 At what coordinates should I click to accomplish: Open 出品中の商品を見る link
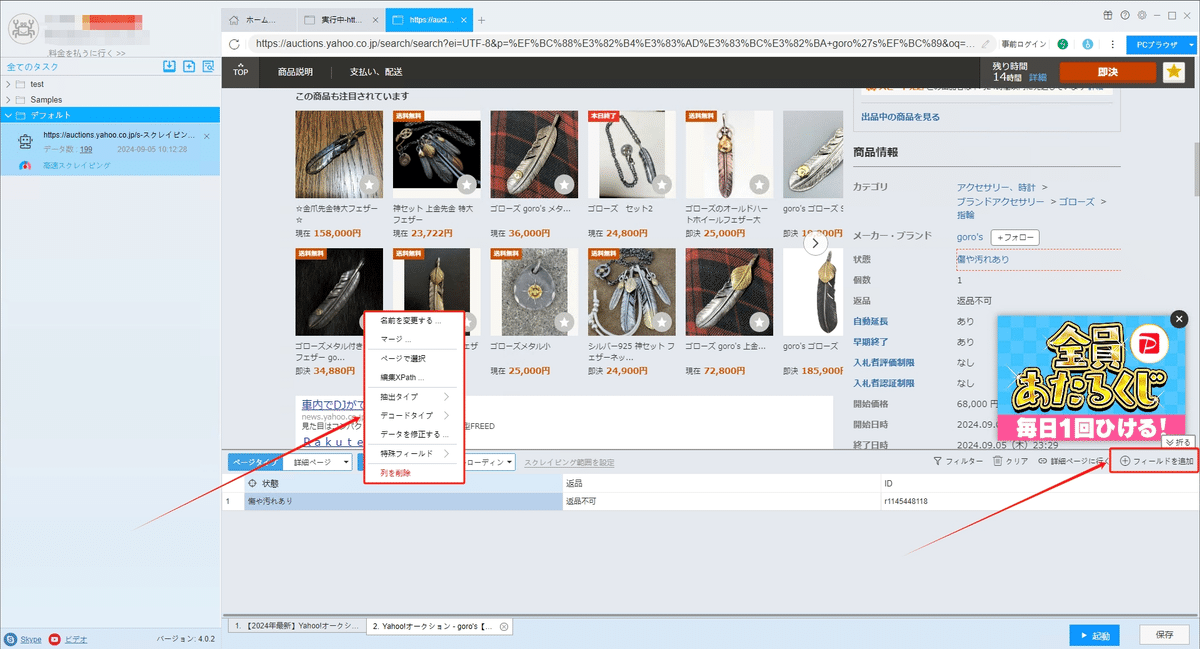(900, 117)
